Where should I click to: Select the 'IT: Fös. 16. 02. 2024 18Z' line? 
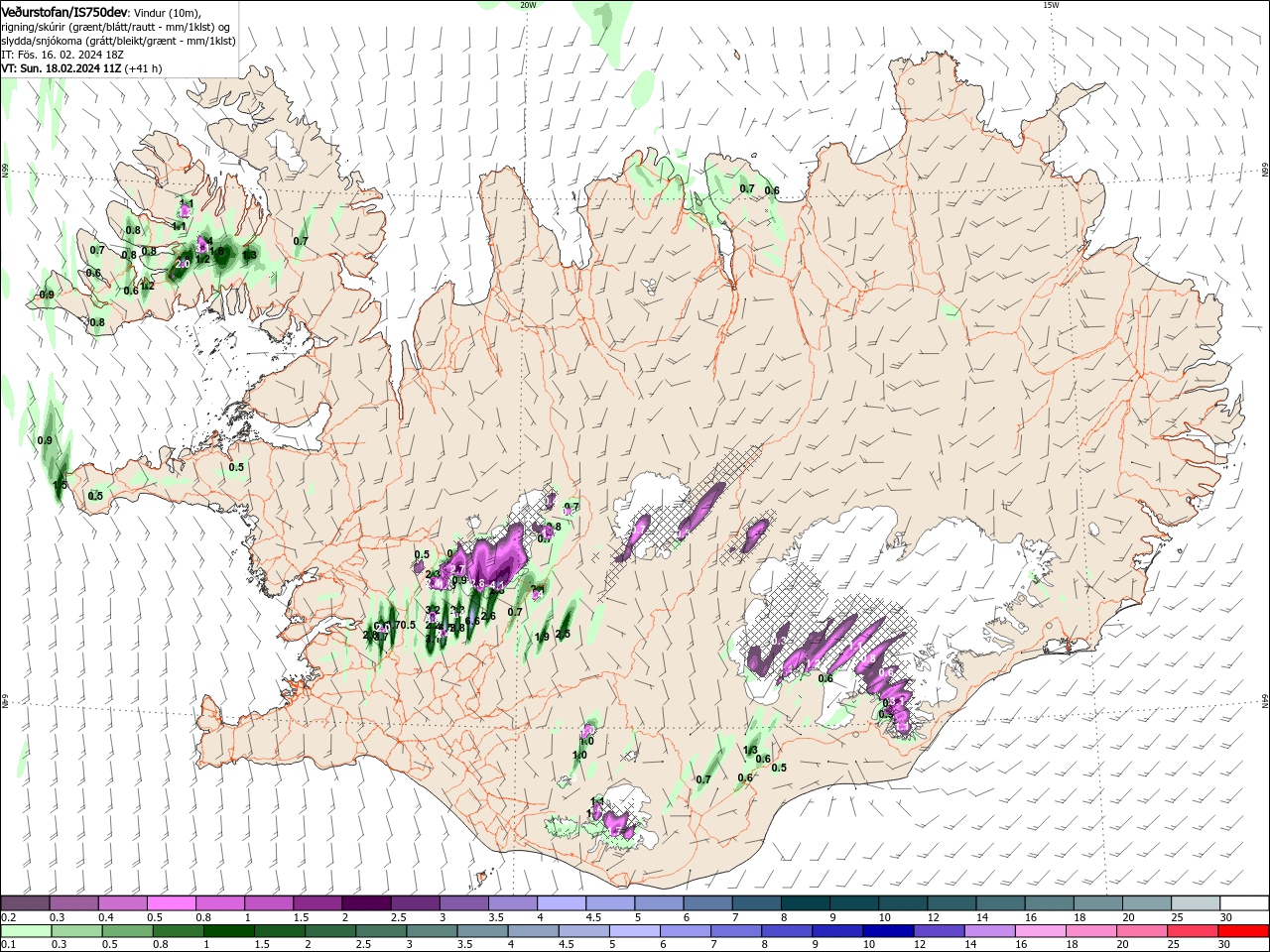click(x=64, y=55)
